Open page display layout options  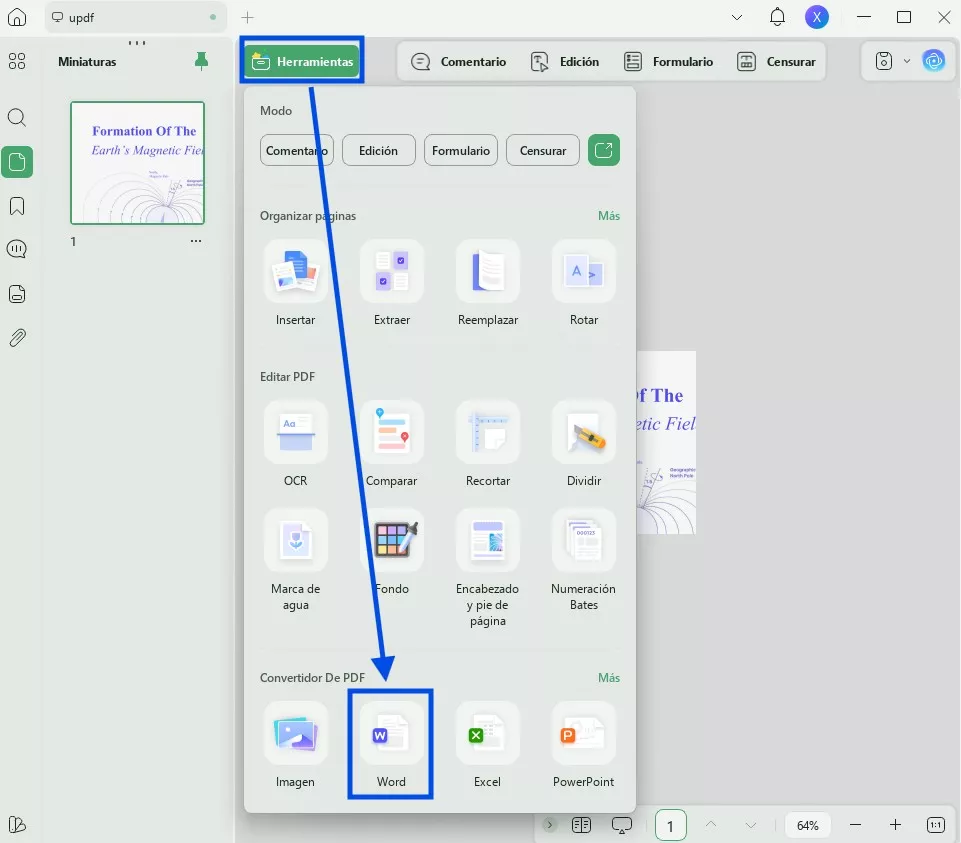[x=581, y=825]
